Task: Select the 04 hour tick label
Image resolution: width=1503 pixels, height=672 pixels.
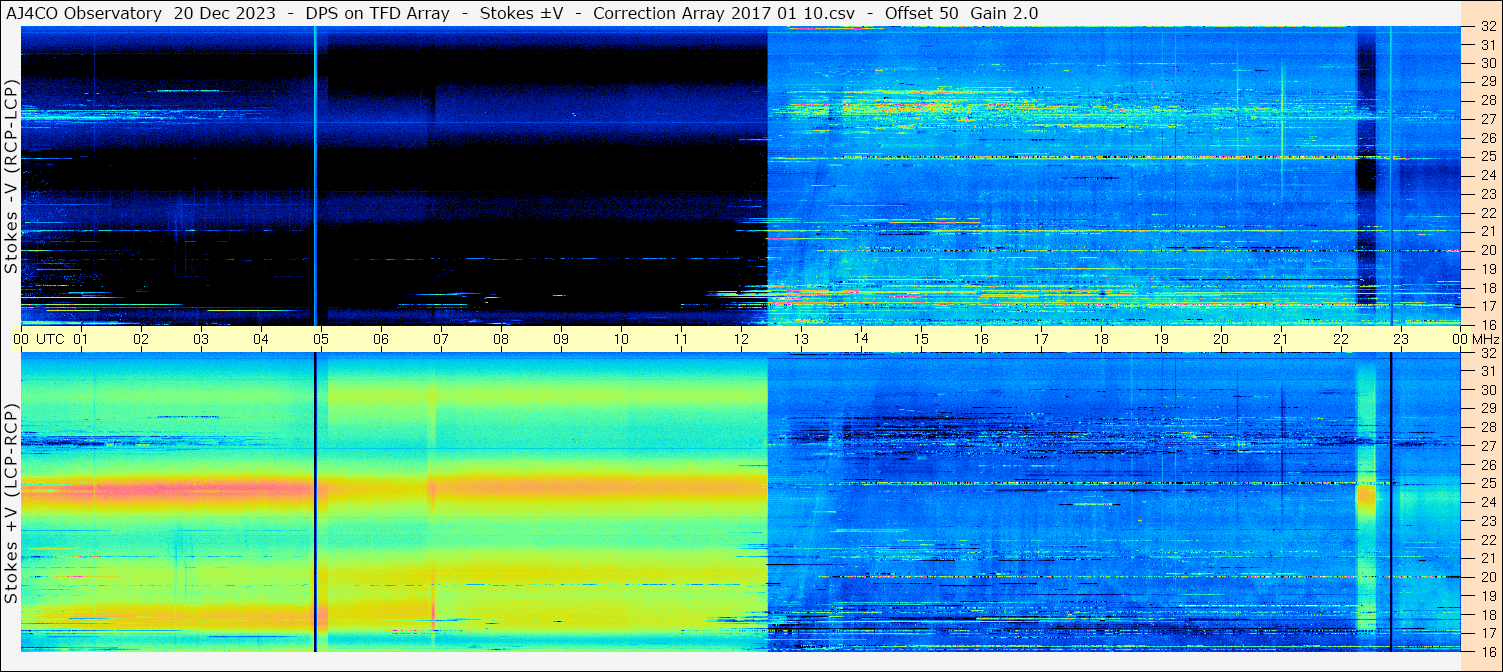Action: (261, 339)
